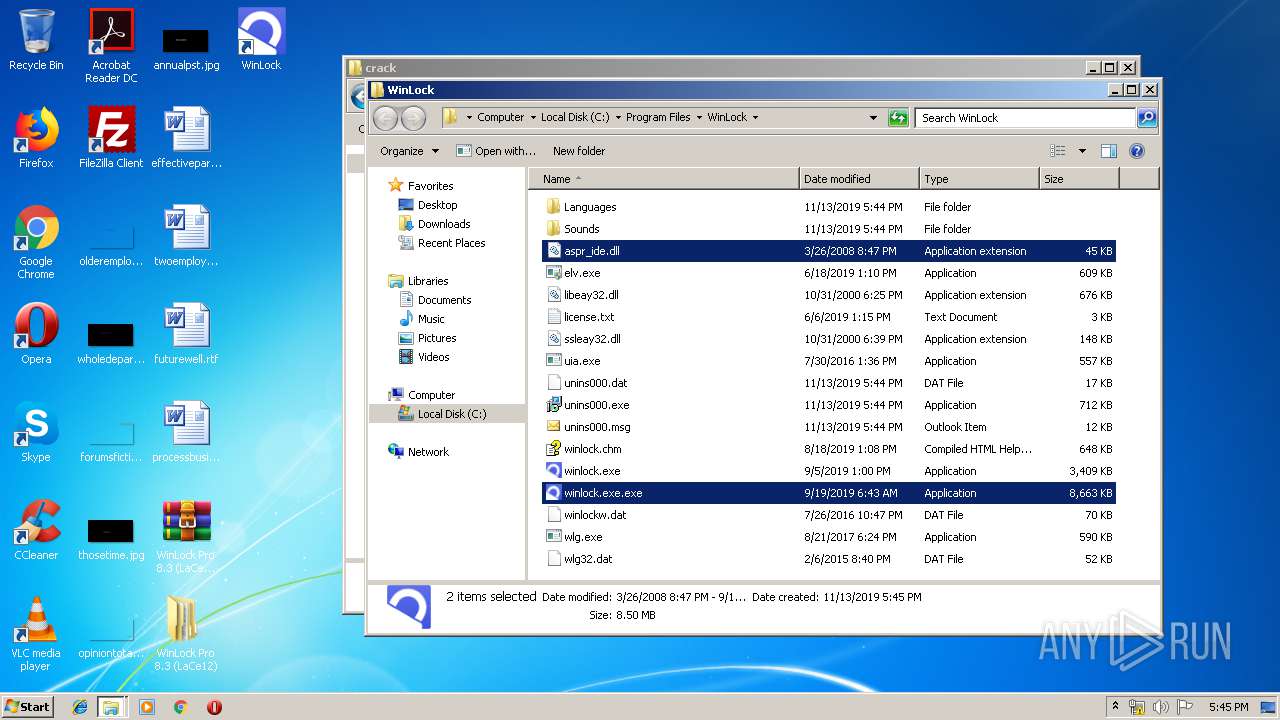Sort by the Type column header
The width and height of the screenshot is (1280, 720).
coord(979,179)
